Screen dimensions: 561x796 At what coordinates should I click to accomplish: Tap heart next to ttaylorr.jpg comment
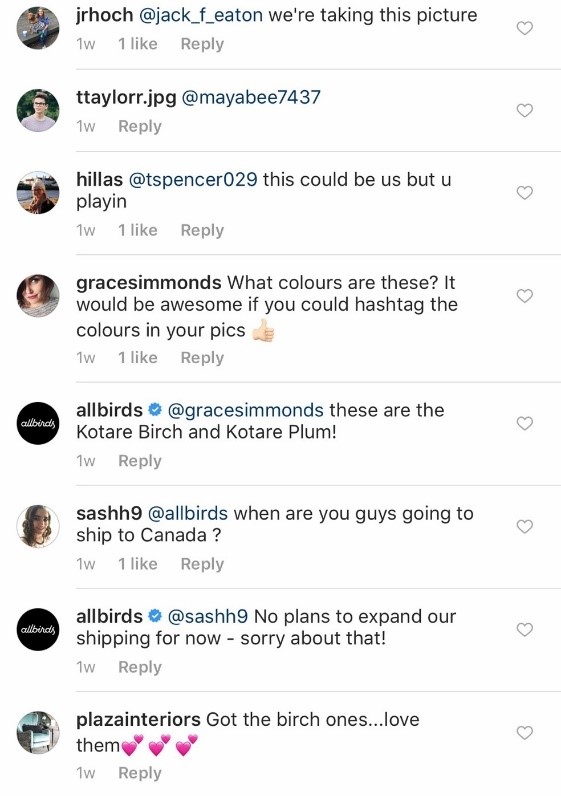[524, 110]
